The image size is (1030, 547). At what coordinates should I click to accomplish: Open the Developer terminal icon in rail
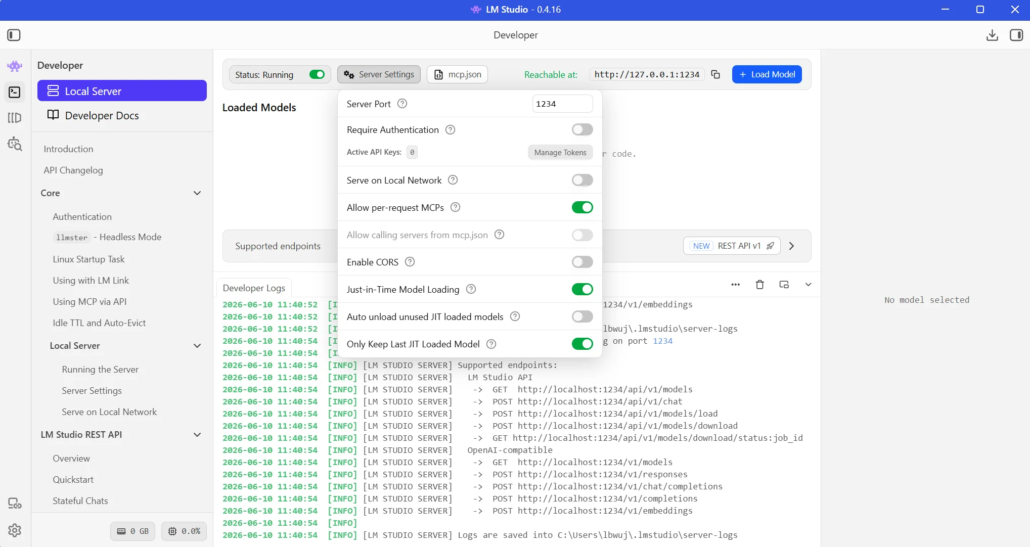tap(14, 92)
